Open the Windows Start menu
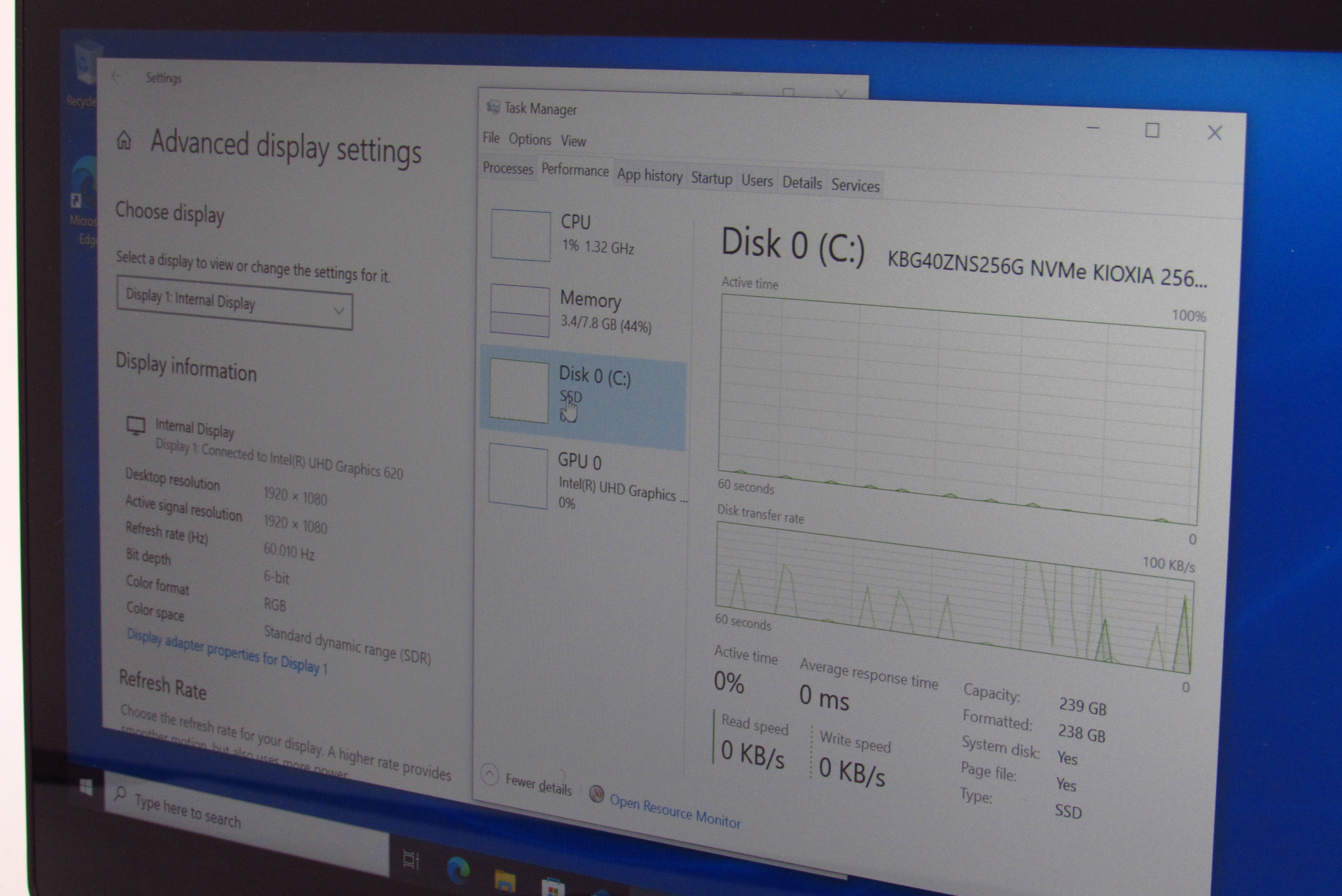 (86, 789)
